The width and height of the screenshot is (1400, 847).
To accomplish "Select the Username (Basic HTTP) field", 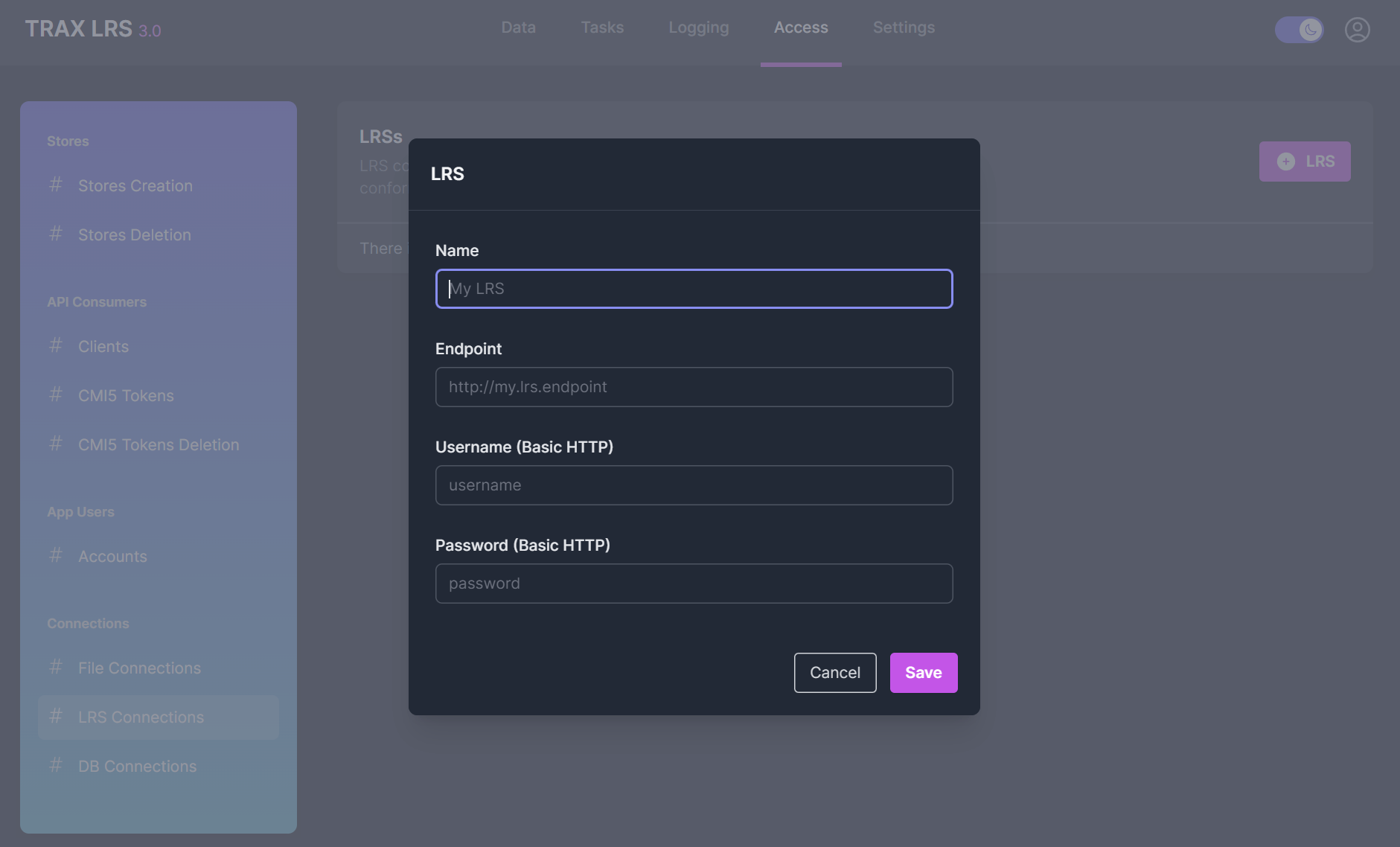I will [694, 485].
